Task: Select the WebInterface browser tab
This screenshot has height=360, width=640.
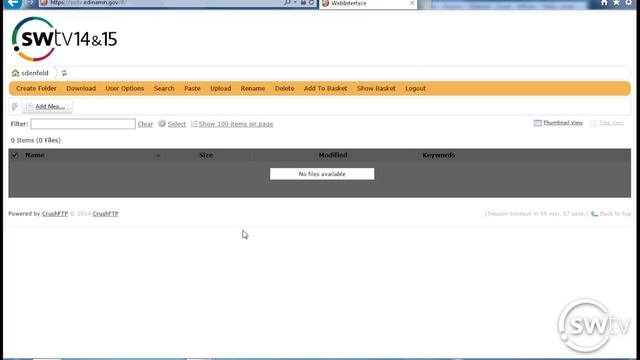Action: pos(367,3)
